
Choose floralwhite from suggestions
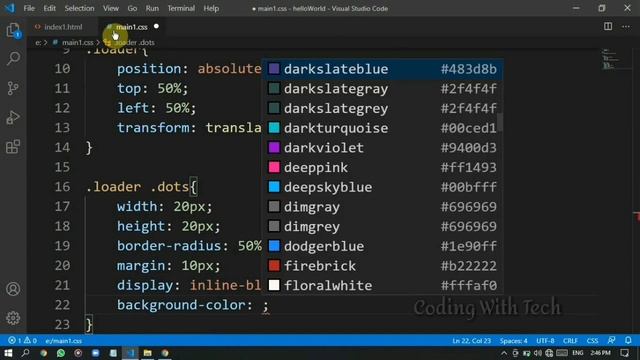382,285
